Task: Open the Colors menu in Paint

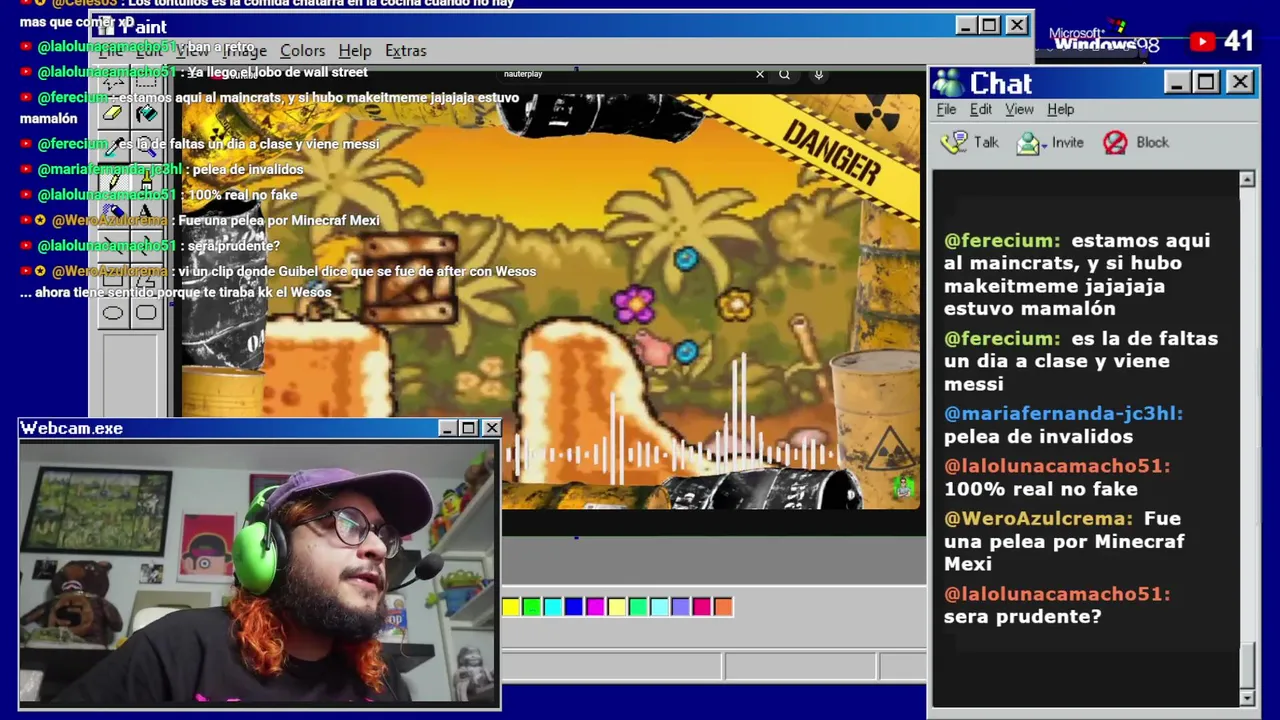Action: (302, 51)
